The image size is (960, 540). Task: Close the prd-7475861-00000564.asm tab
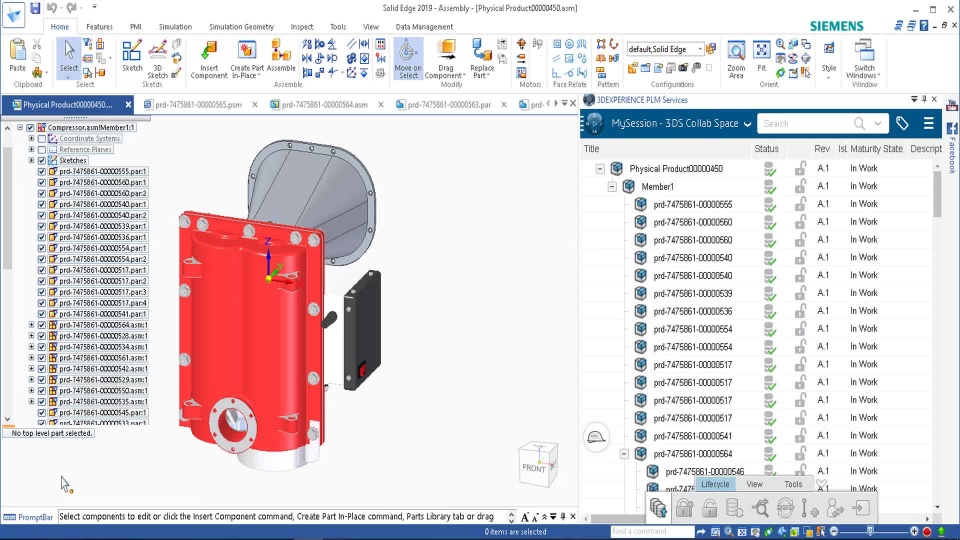pos(381,105)
